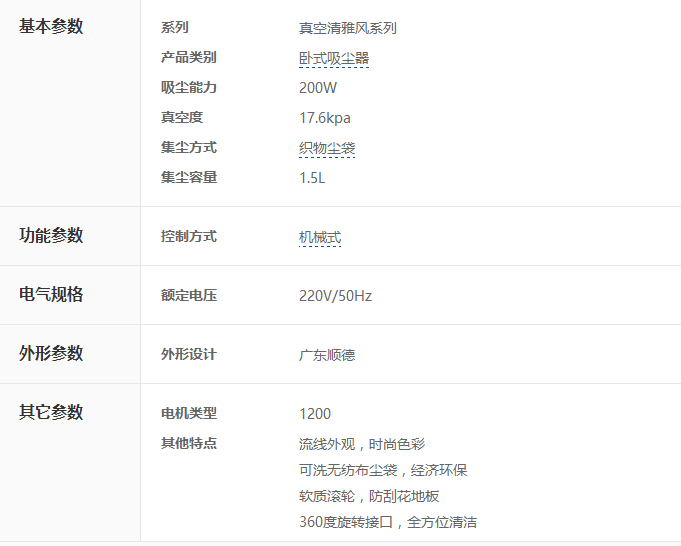
Task: Open the 织物尘袋 glossary link
Action: pos(327,149)
